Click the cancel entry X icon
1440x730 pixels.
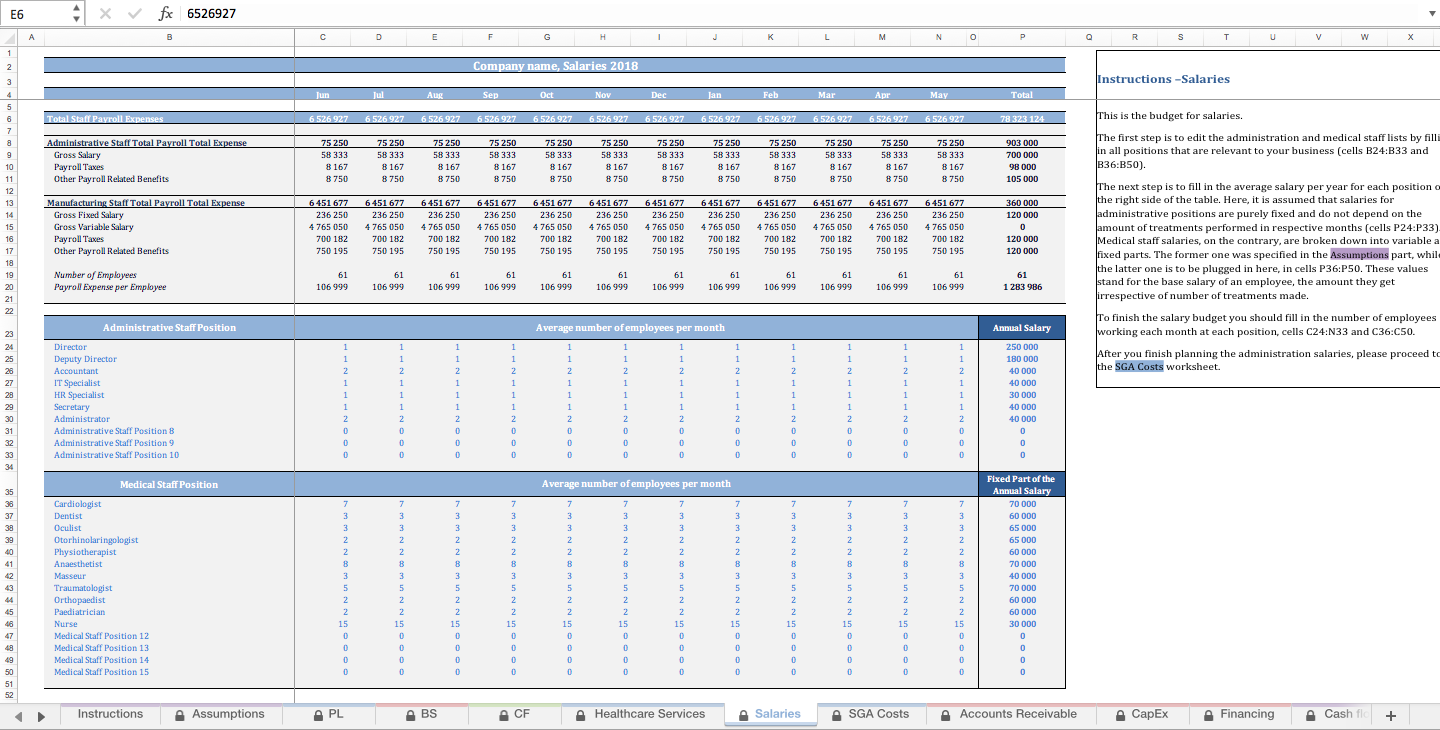[x=106, y=14]
